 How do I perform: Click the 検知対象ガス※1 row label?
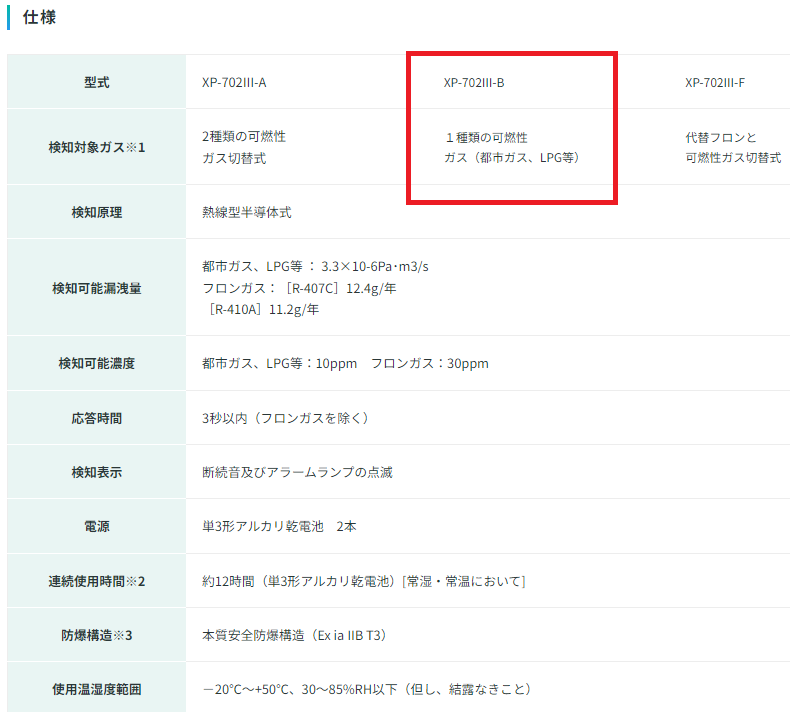click(97, 147)
